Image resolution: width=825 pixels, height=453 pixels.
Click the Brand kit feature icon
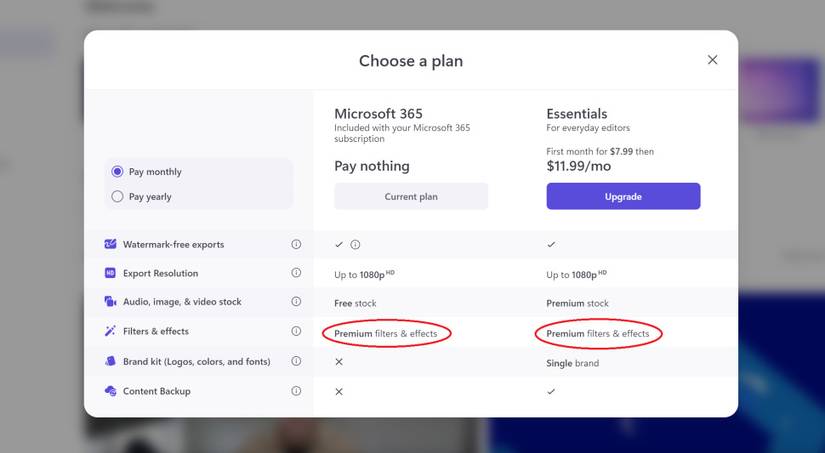(110, 361)
